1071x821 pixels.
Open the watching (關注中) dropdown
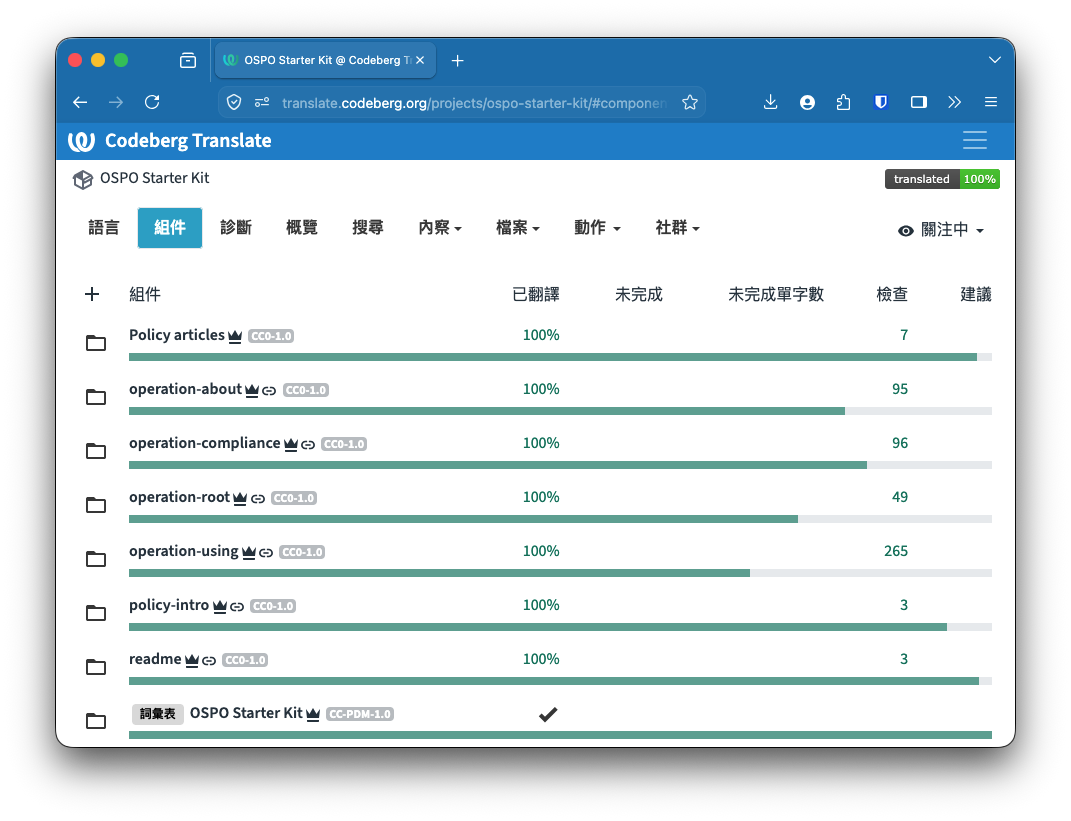point(941,230)
